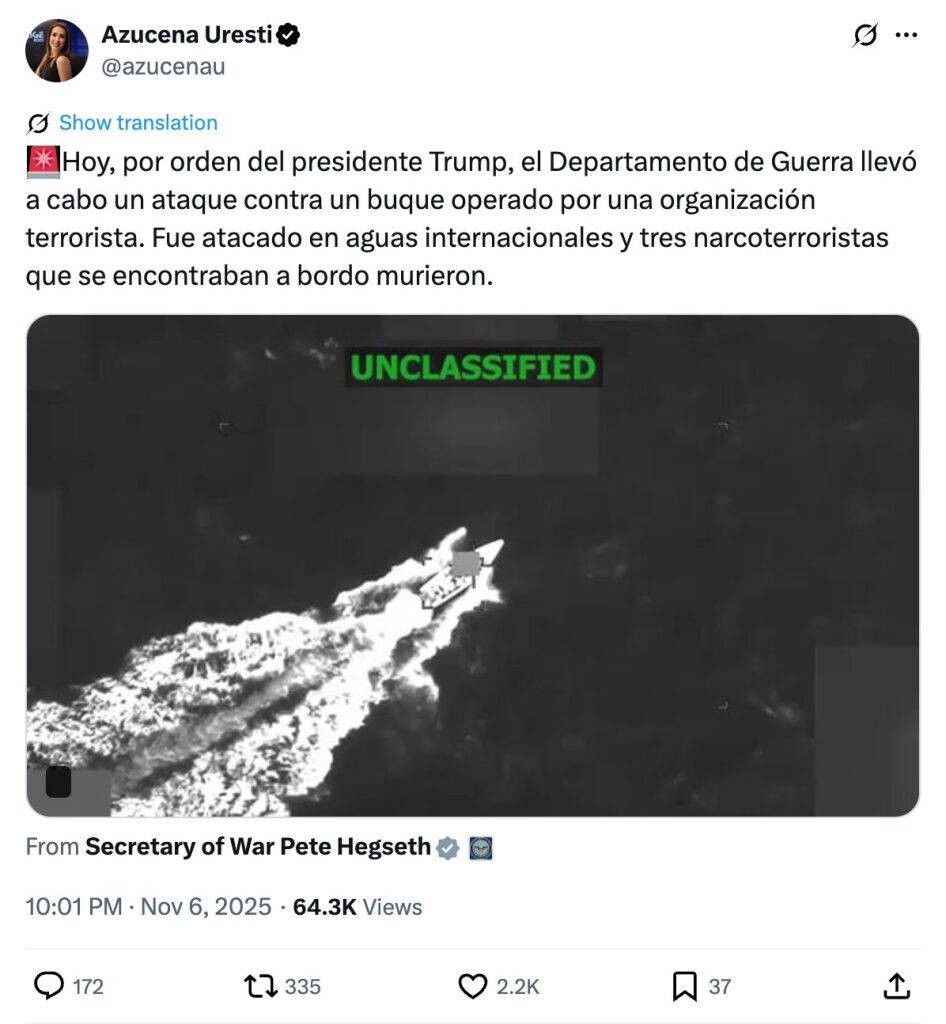View the 64.3K Views analytics
Image resolution: width=946 pixels, height=1024 pixels.
point(357,906)
